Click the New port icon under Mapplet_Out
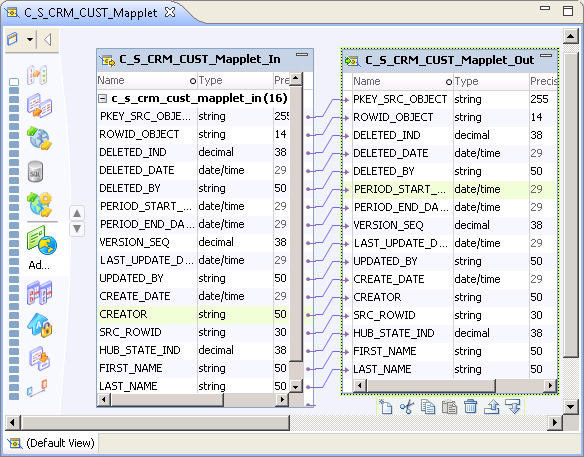 [385, 406]
